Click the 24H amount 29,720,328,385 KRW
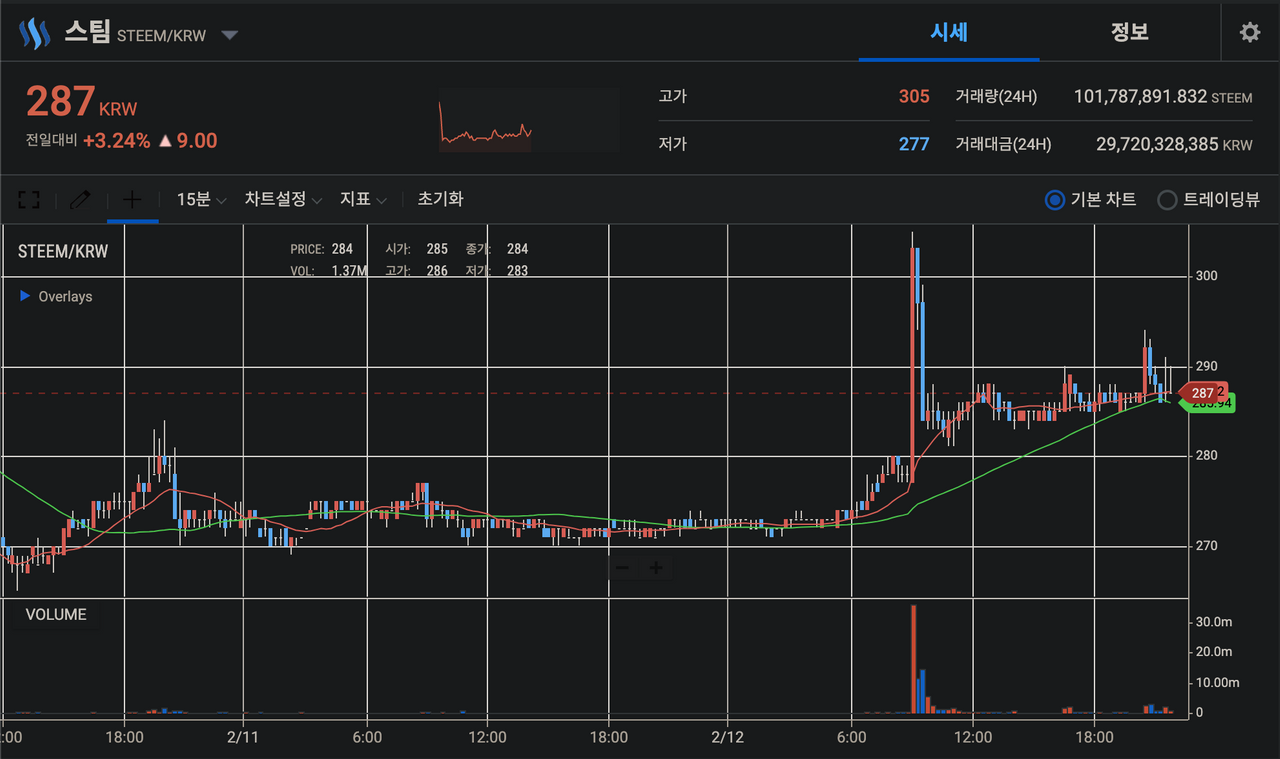 click(x=1174, y=144)
